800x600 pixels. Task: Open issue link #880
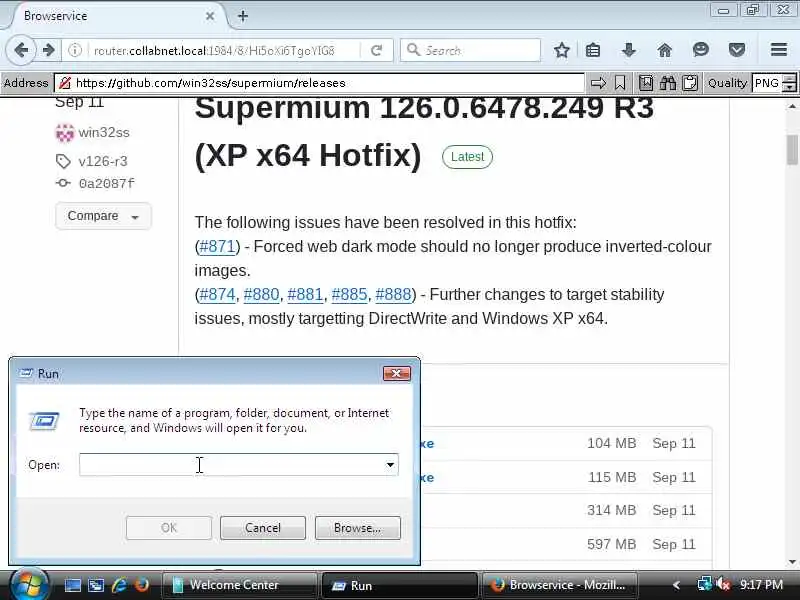261,294
